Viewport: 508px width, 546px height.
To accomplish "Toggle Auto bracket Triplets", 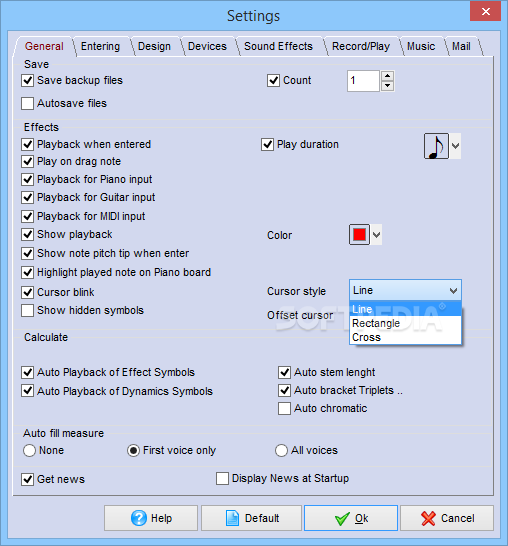I will [284, 390].
